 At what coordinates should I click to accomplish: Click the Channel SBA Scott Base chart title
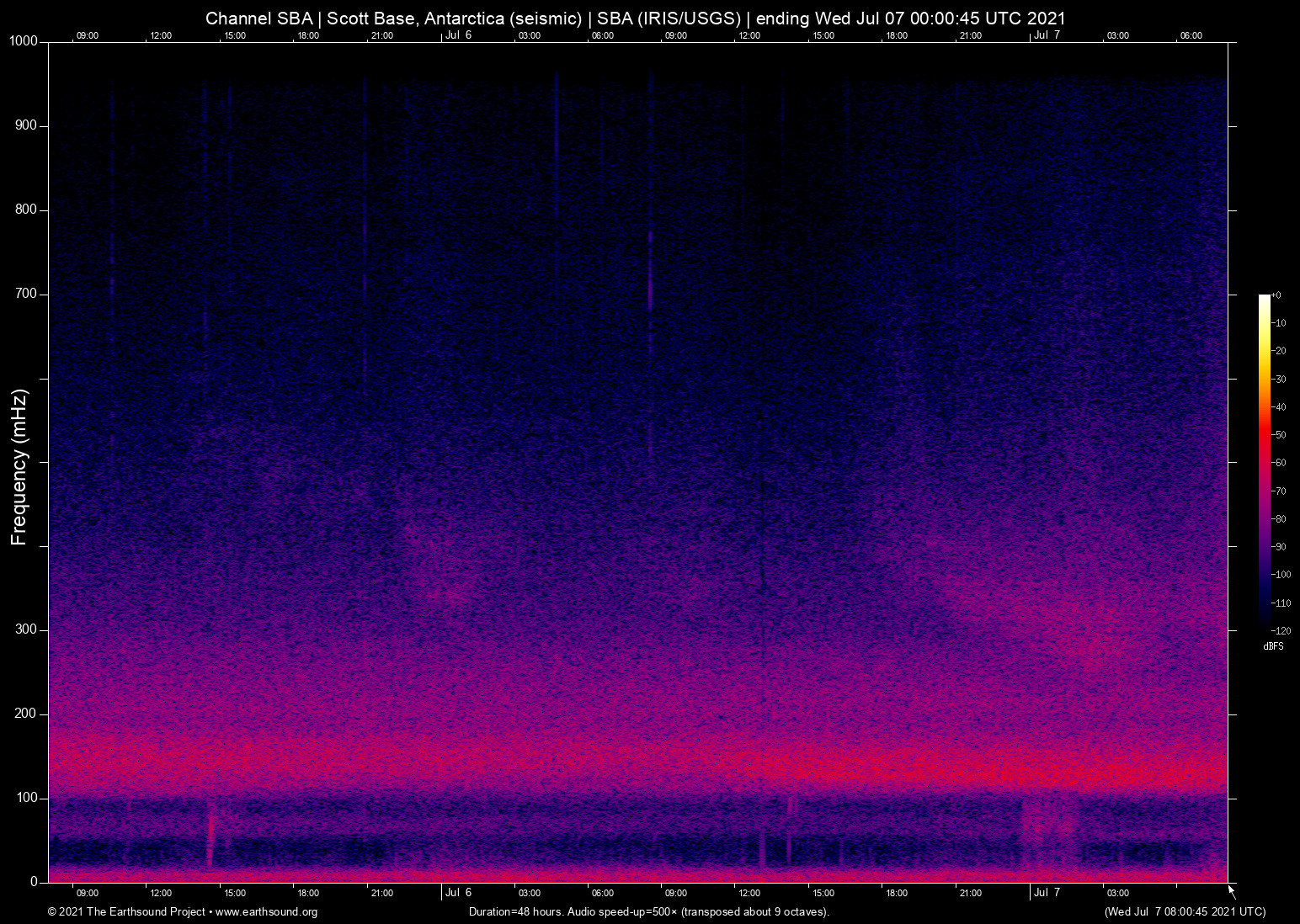tap(635, 19)
